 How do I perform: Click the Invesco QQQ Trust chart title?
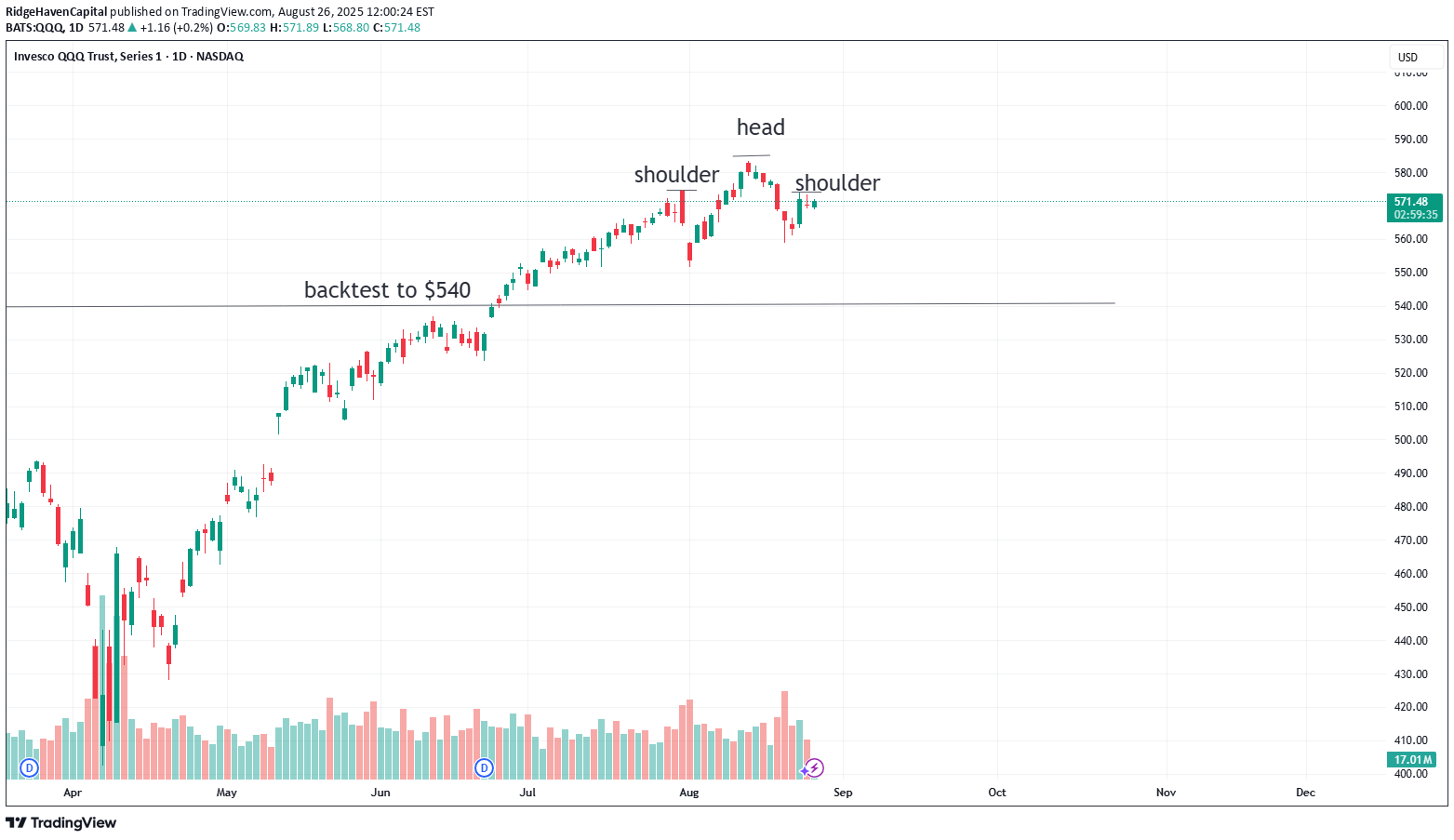(128, 57)
